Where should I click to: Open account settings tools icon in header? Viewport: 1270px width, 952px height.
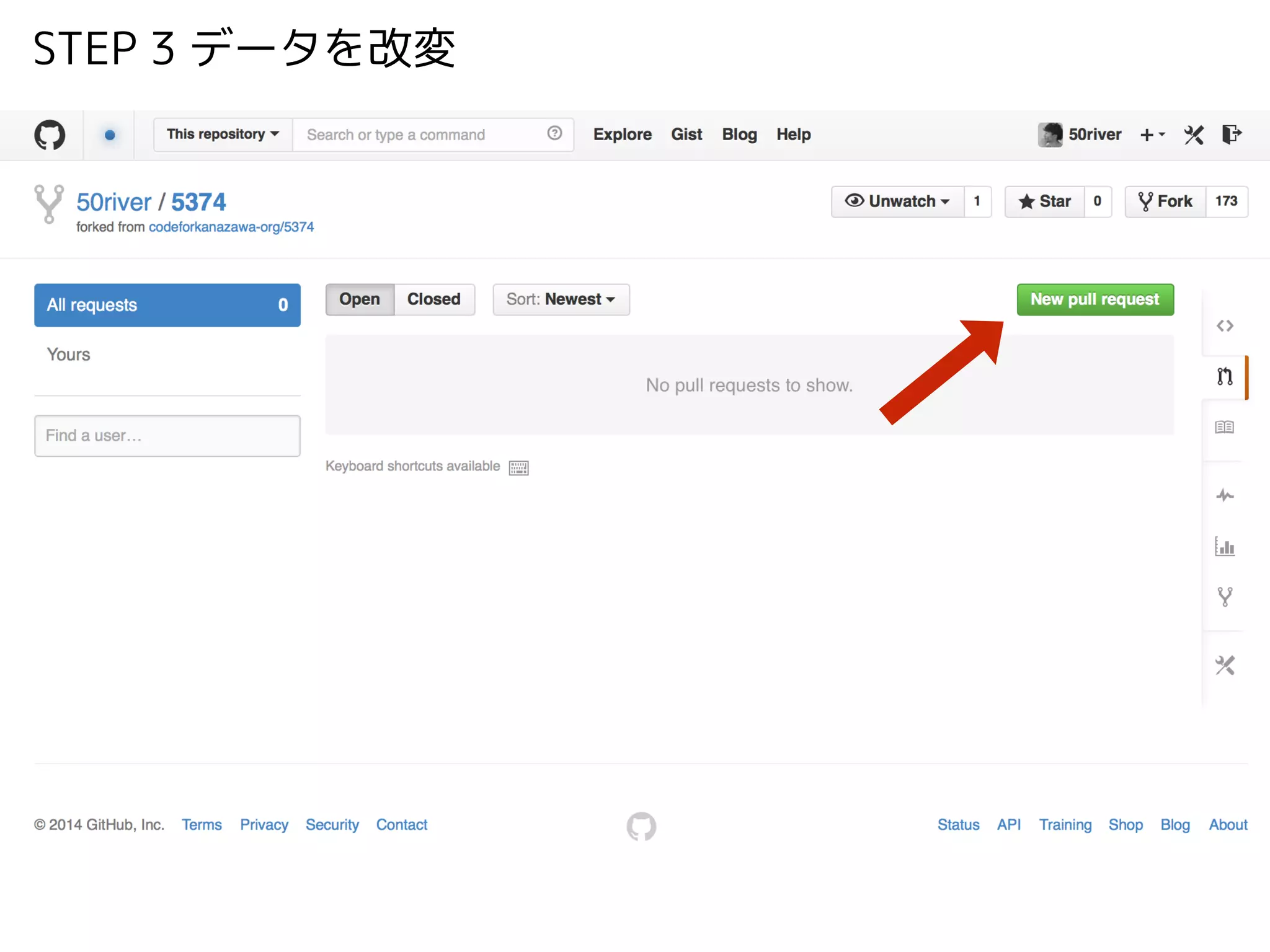point(1194,134)
